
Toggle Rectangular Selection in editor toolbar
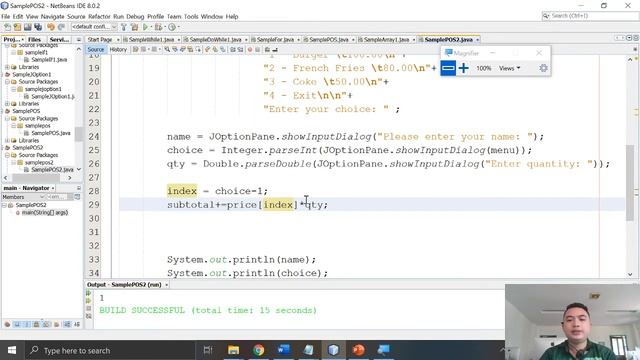198,49
